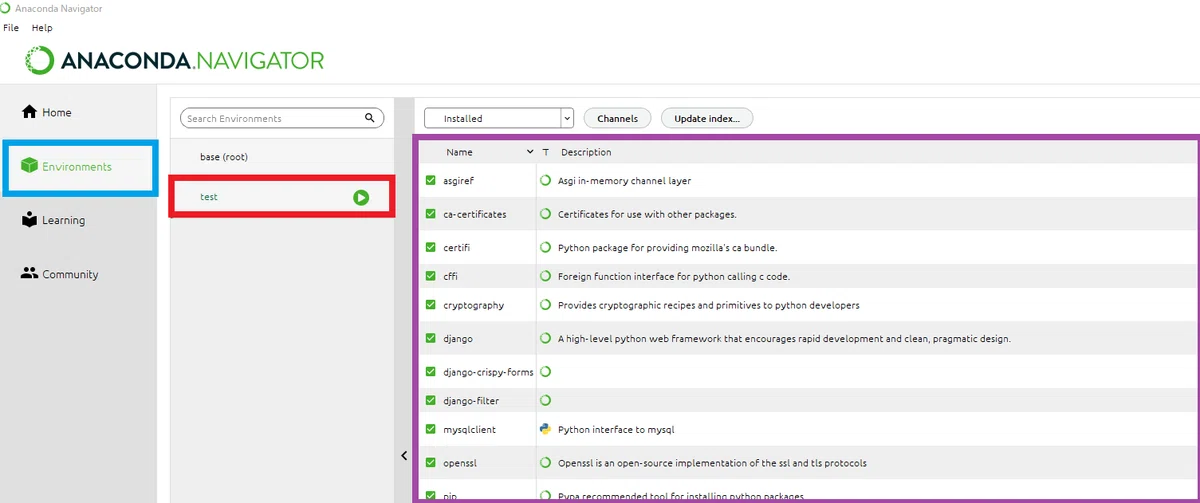Switch to the Environments tab

(78, 167)
